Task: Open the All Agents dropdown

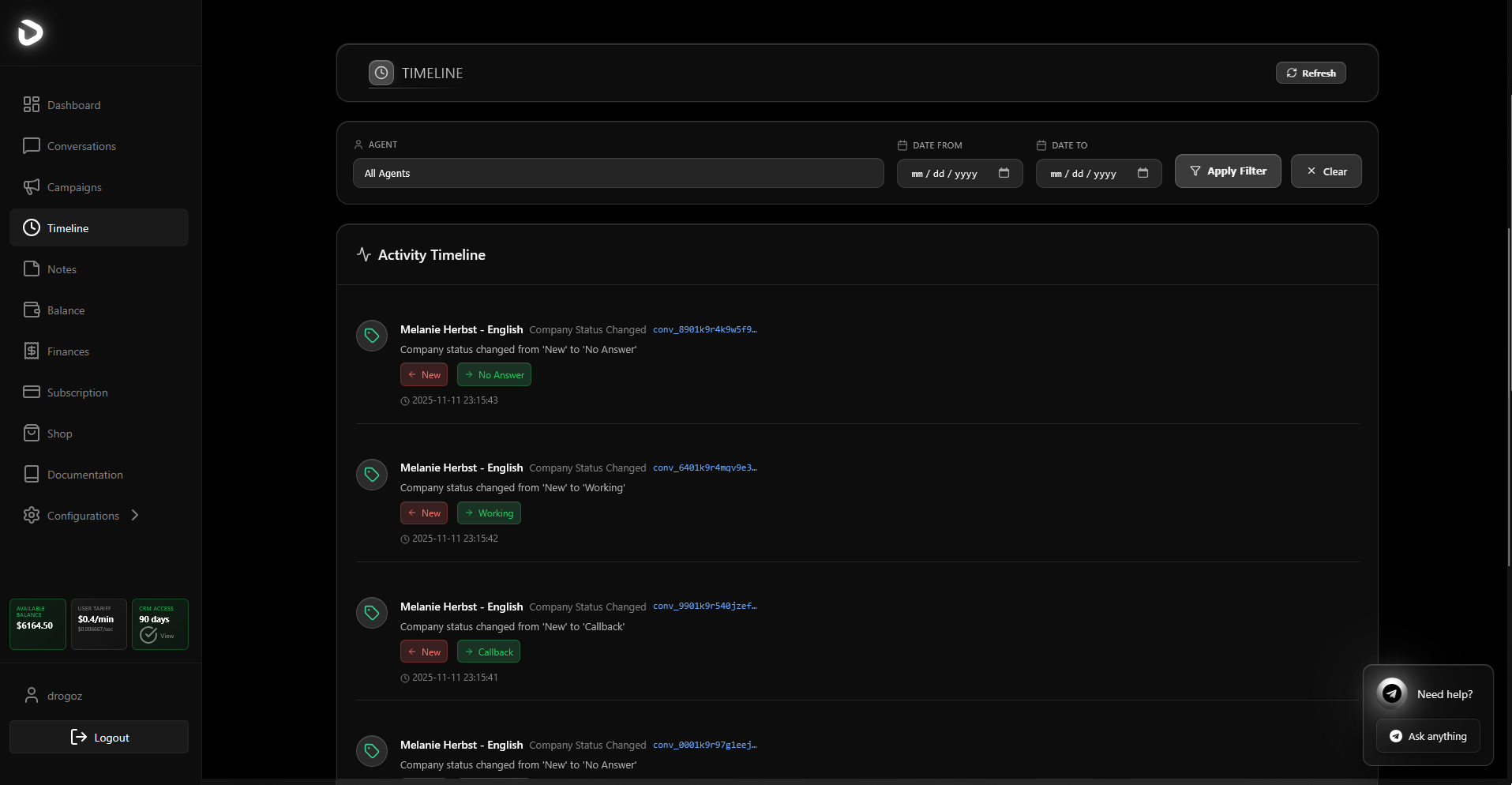Action: click(618, 173)
